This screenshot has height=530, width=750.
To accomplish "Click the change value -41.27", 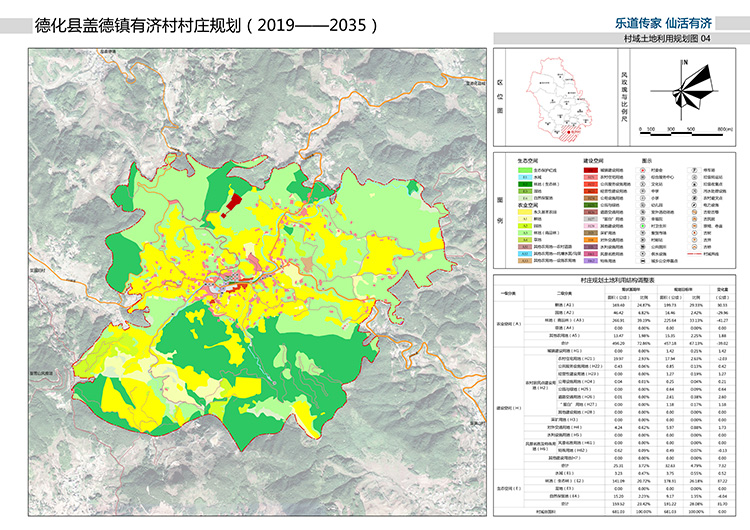I will [723, 320].
